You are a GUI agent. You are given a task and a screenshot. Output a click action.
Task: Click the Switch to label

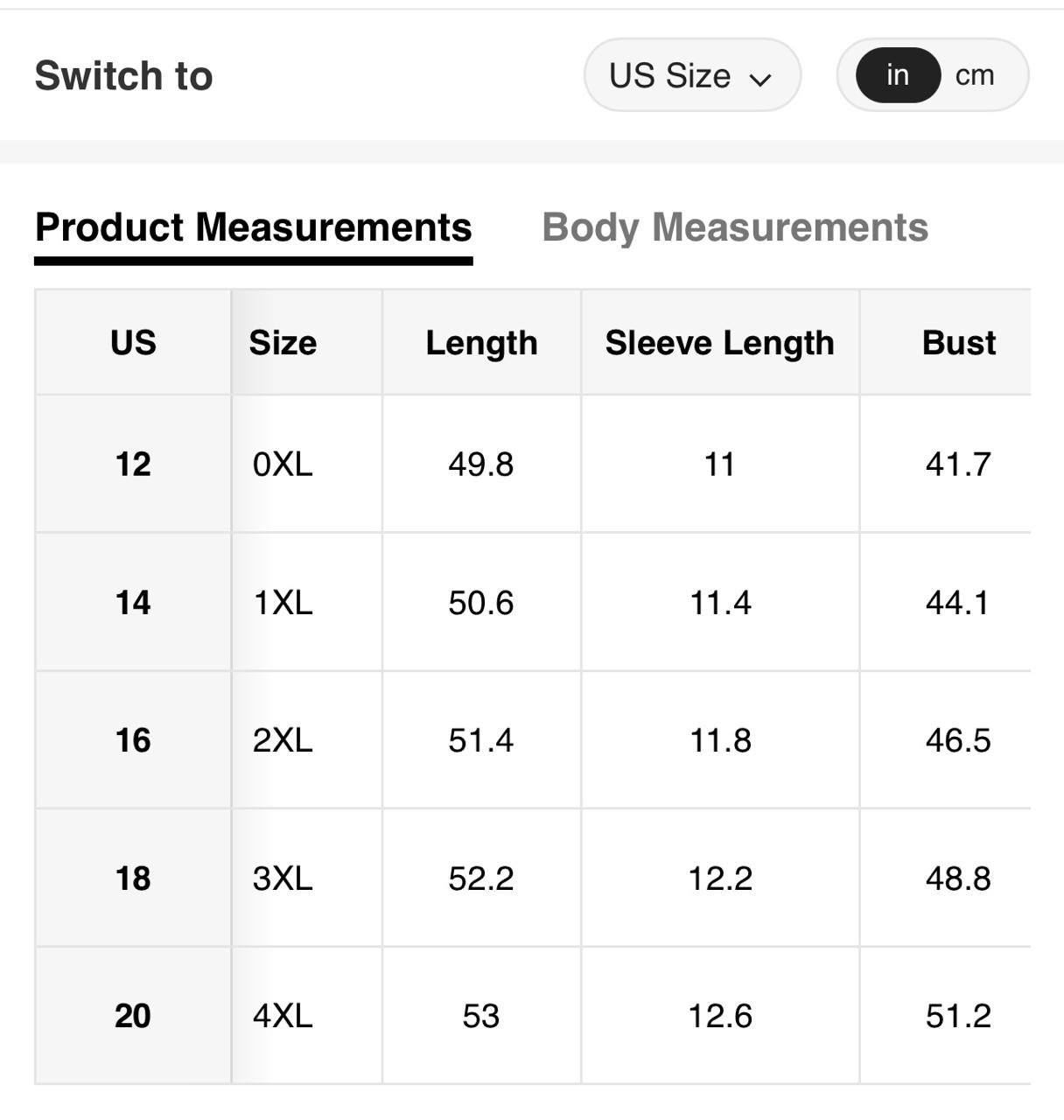[123, 75]
